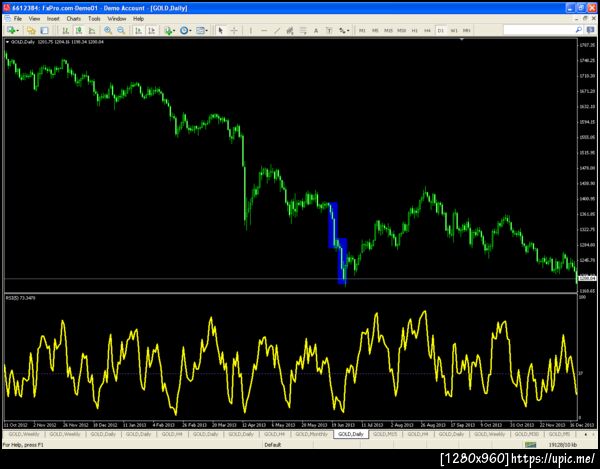Click the yellow RSI indicator line
Viewport: 600px width, 469px height.
click(x=290, y=372)
